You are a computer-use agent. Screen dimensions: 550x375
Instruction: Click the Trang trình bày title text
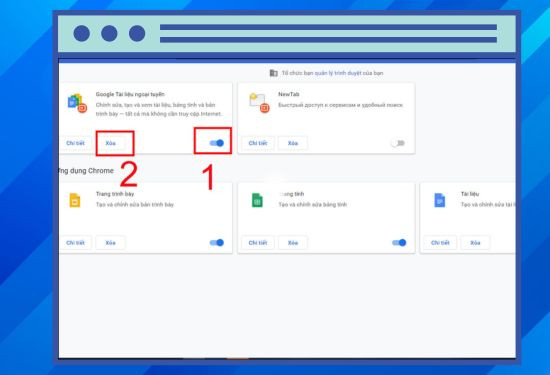[x=115, y=194]
